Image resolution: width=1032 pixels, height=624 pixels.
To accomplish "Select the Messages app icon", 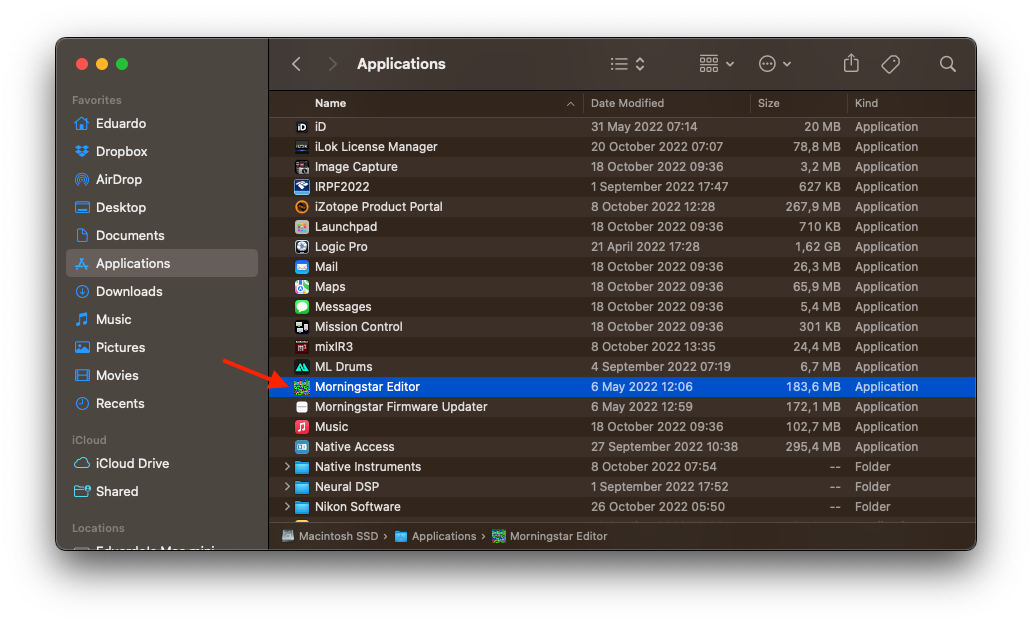I will [x=301, y=307].
